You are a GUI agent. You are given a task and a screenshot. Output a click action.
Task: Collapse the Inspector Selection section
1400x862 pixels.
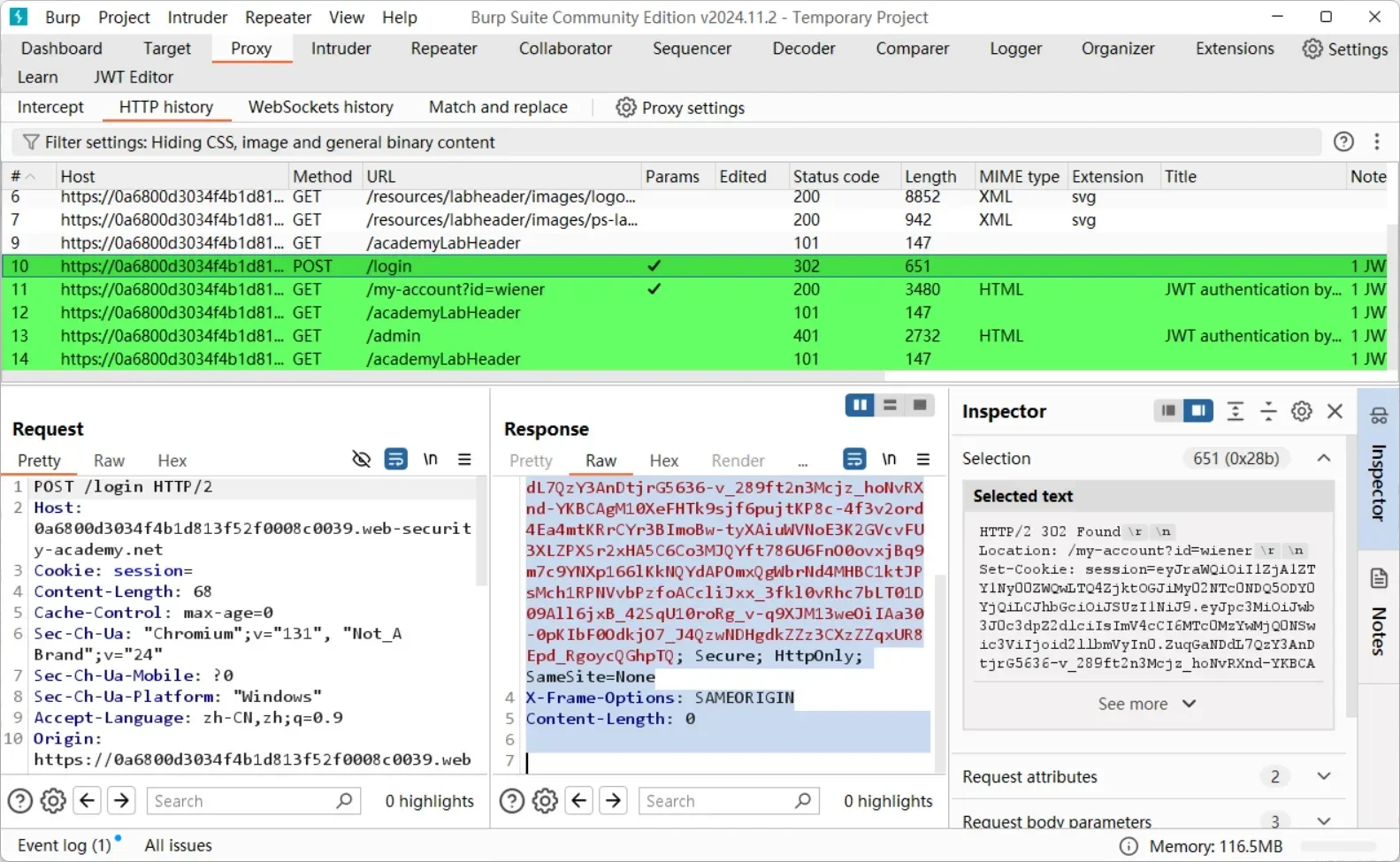pos(1324,458)
